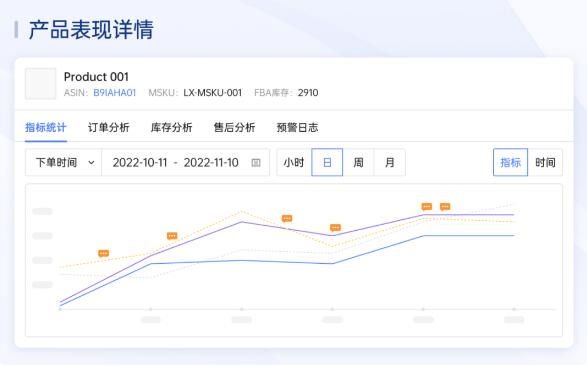Screen dimensions: 587x367
Task: Click the fifth orange comment marker near peak
Action: [x=427, y=207]
